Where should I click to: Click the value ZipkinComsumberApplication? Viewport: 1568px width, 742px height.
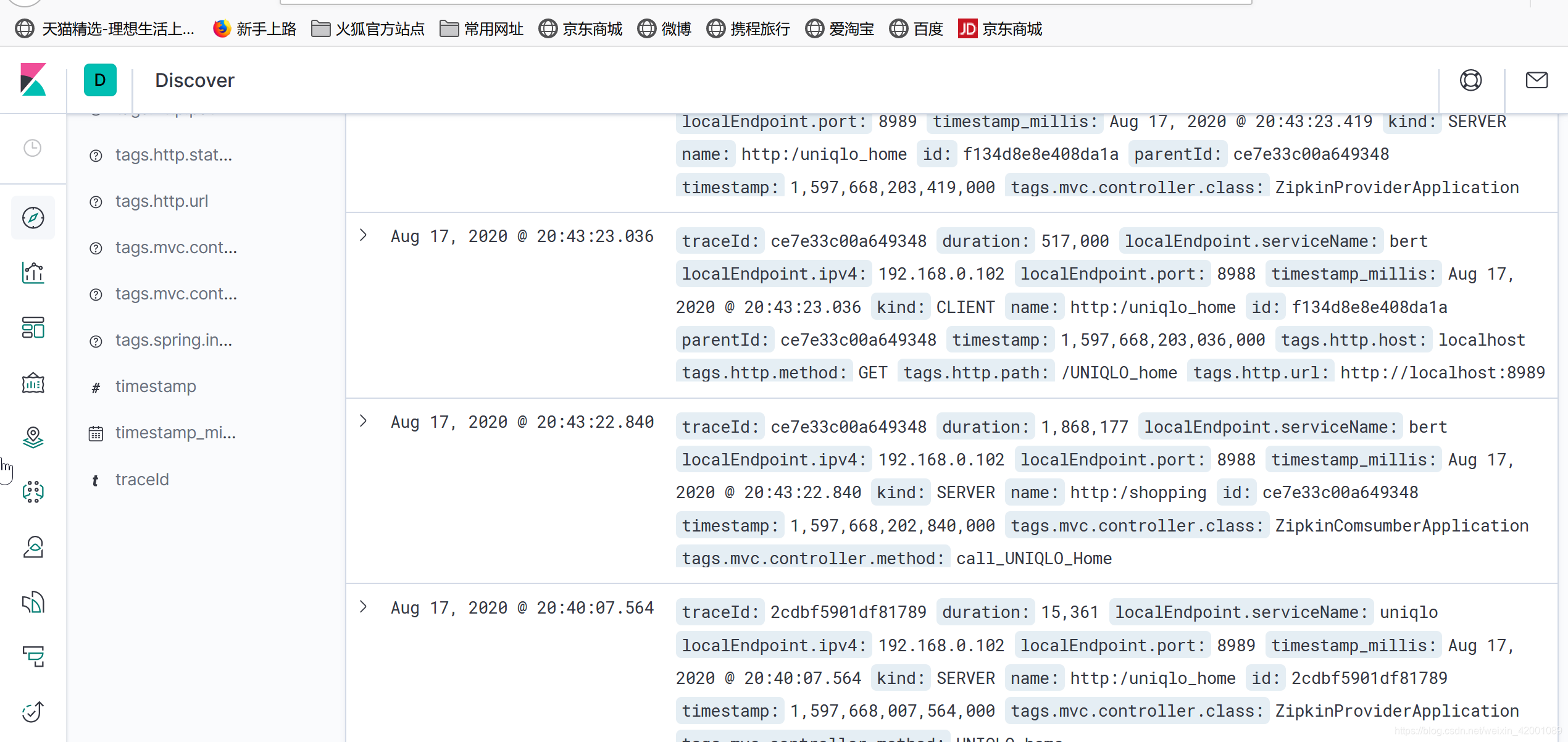[1401, 526]
